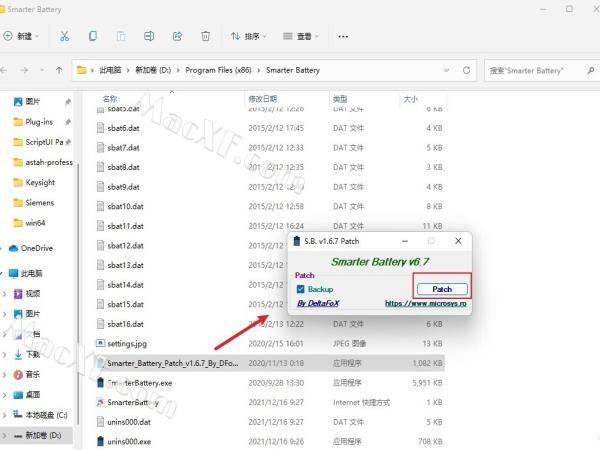Screen dimensions: 600x450
Task: Click the Cut scissors icon in toolbar
Action: click(64, 36)
